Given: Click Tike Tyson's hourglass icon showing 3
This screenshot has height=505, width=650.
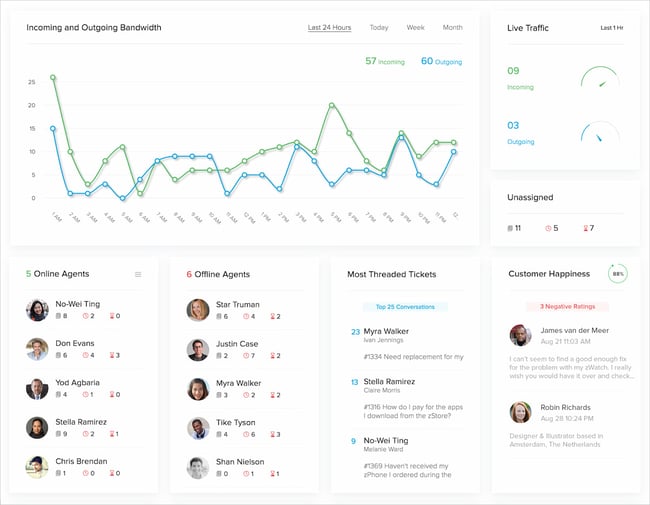Looking at the screenshot, I should click(273, 434).
